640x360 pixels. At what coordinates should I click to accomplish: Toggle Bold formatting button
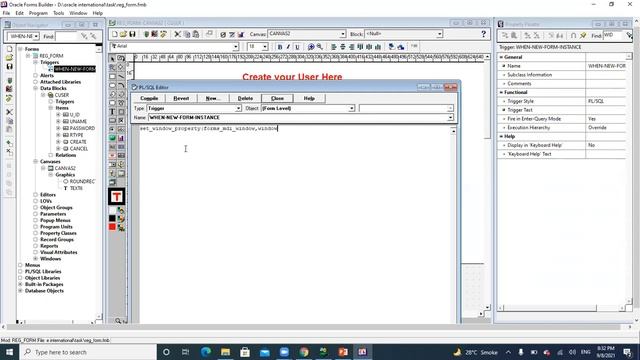[280, 47]
